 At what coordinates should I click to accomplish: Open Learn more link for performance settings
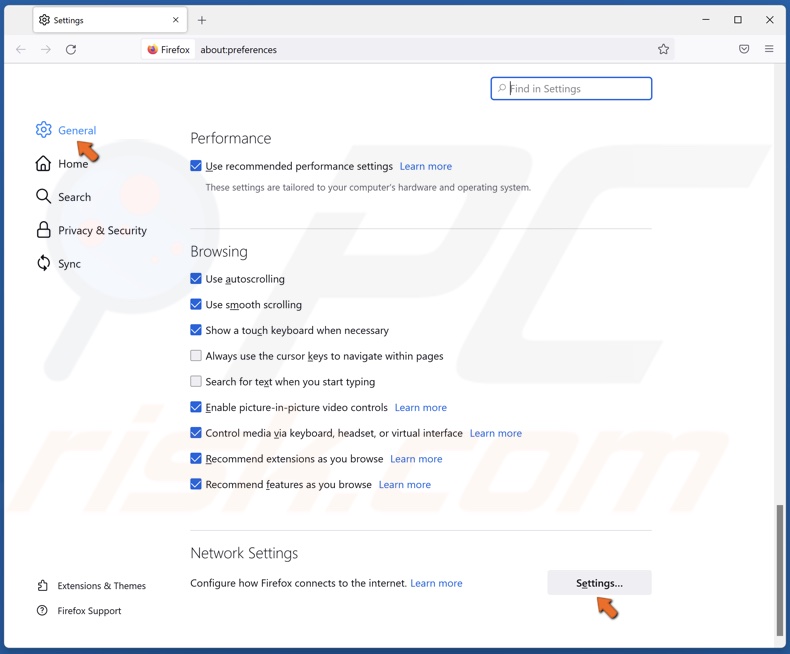pos(426,166)
